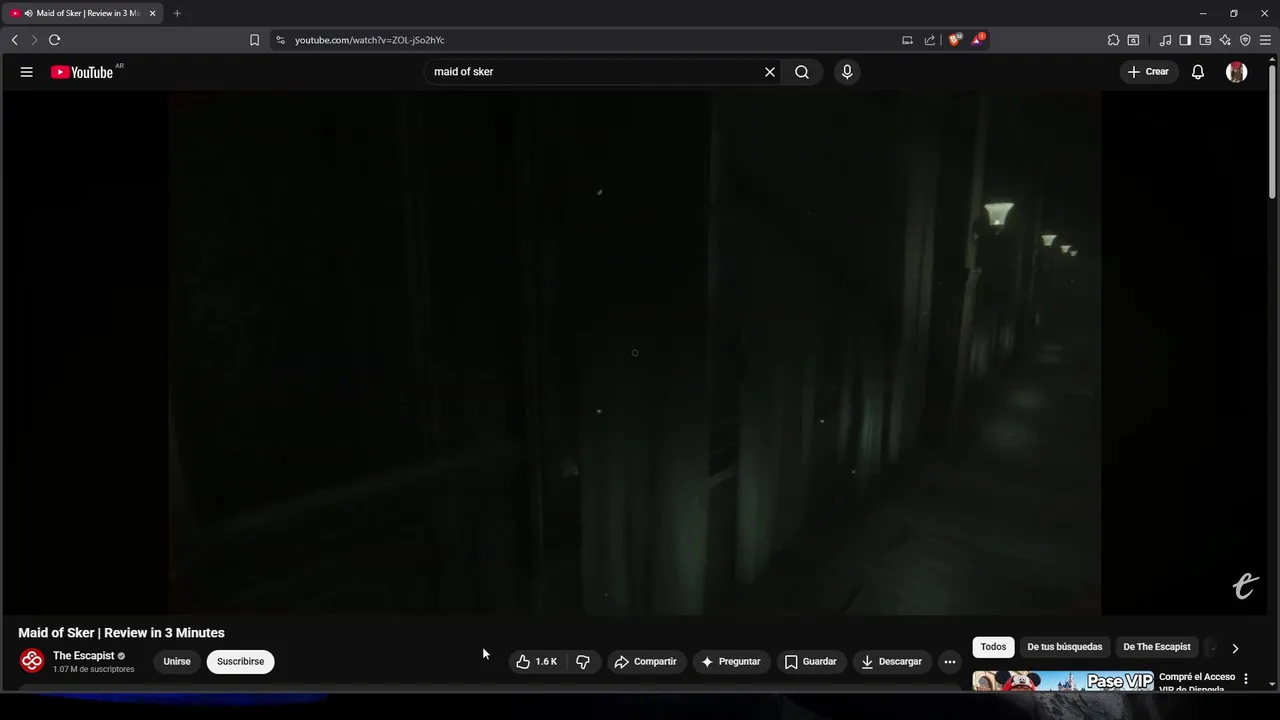Open The Escapist channel name link
This screenshot has height=720, width=1280.
(x=84, y=656)
